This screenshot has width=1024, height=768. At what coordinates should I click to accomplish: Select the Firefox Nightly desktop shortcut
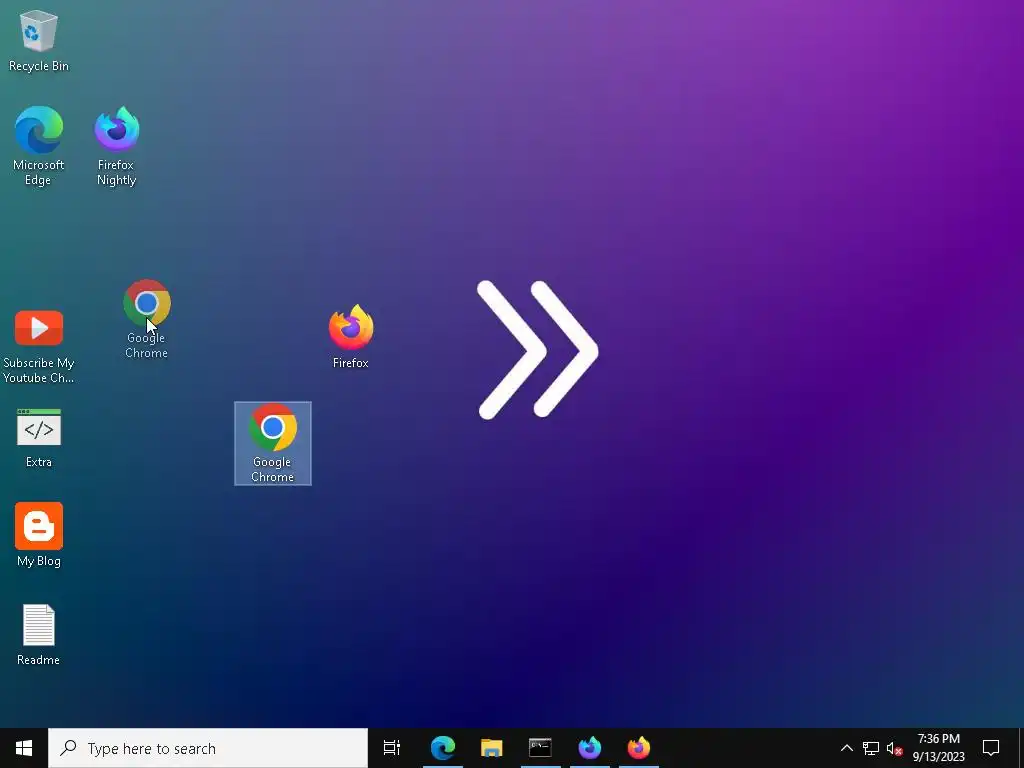pyautogui.click(x=116, y=146)
